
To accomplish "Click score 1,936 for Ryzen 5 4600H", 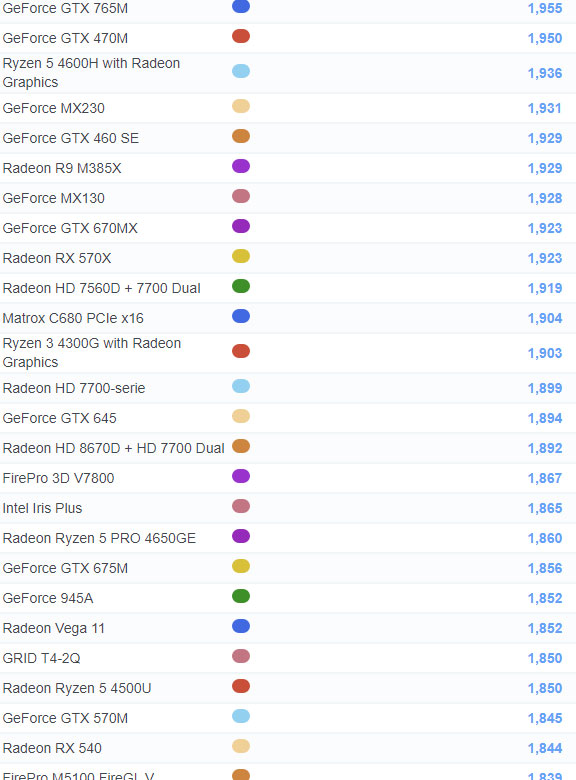I will point(545,73).
